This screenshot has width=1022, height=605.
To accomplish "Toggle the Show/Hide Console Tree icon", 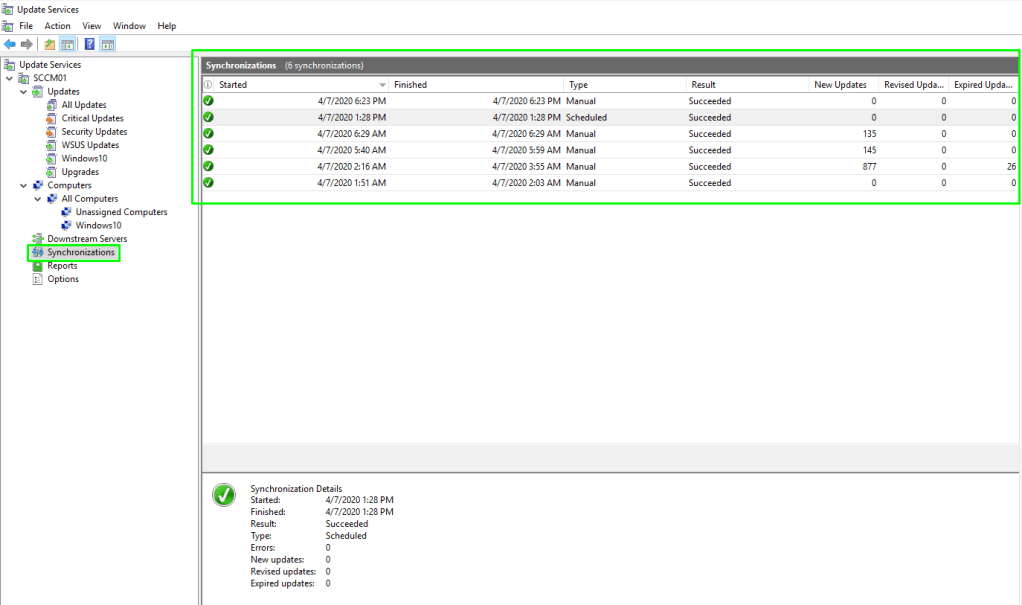I will point(68,44).
